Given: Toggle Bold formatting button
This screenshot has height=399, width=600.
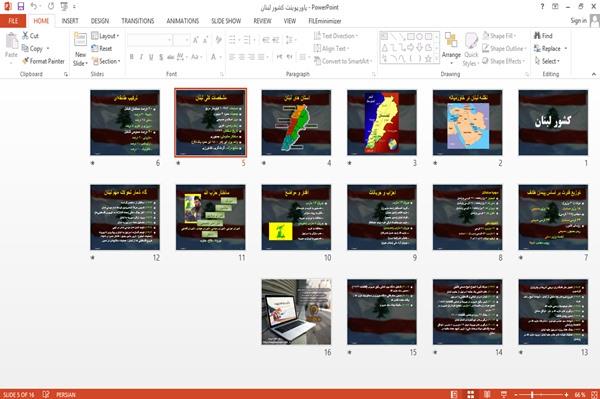Looking at the screenshot, I should 132,57.
